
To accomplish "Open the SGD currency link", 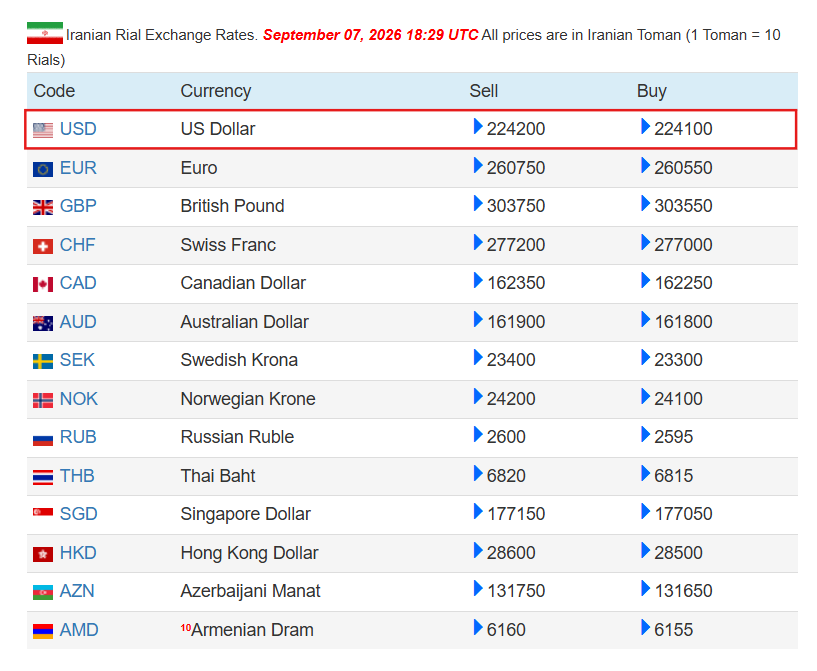I will [79, 514].
